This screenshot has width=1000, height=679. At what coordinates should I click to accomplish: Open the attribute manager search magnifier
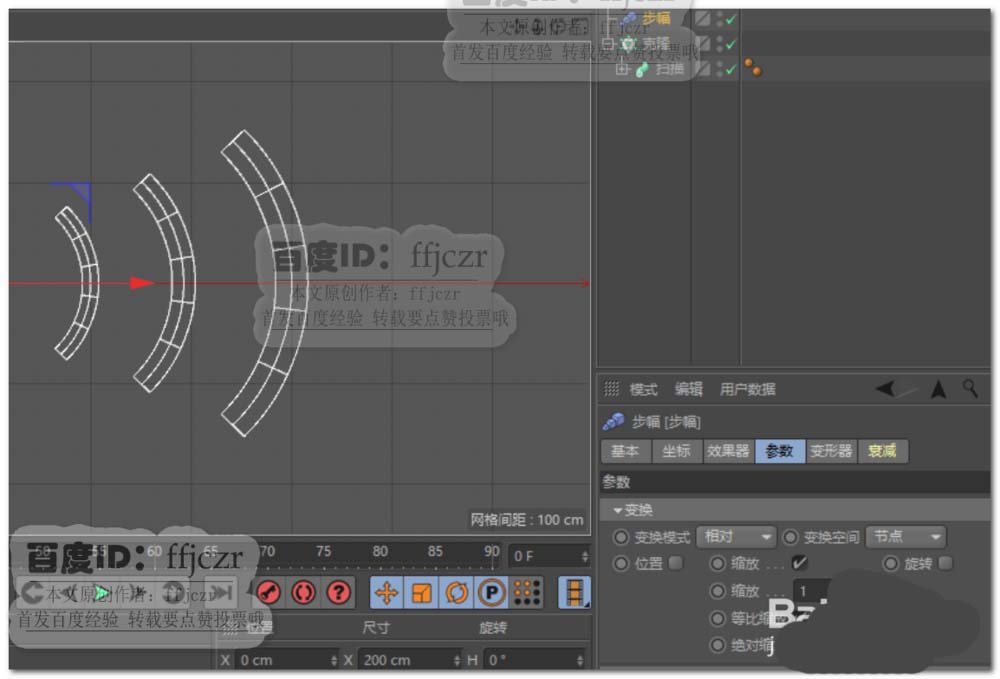click(x=970, y=388)
